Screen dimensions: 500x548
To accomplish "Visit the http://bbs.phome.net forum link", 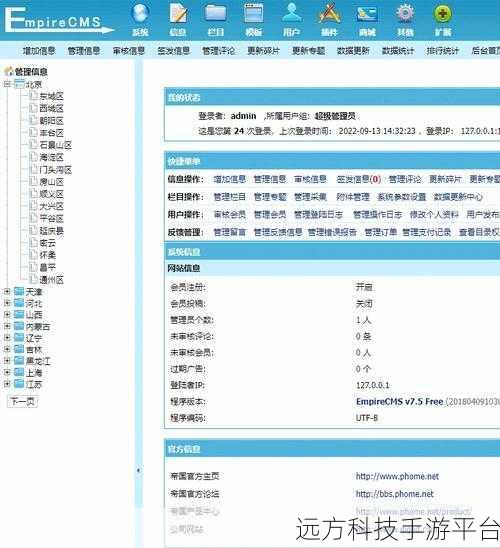I will click(x=395, y=494).
